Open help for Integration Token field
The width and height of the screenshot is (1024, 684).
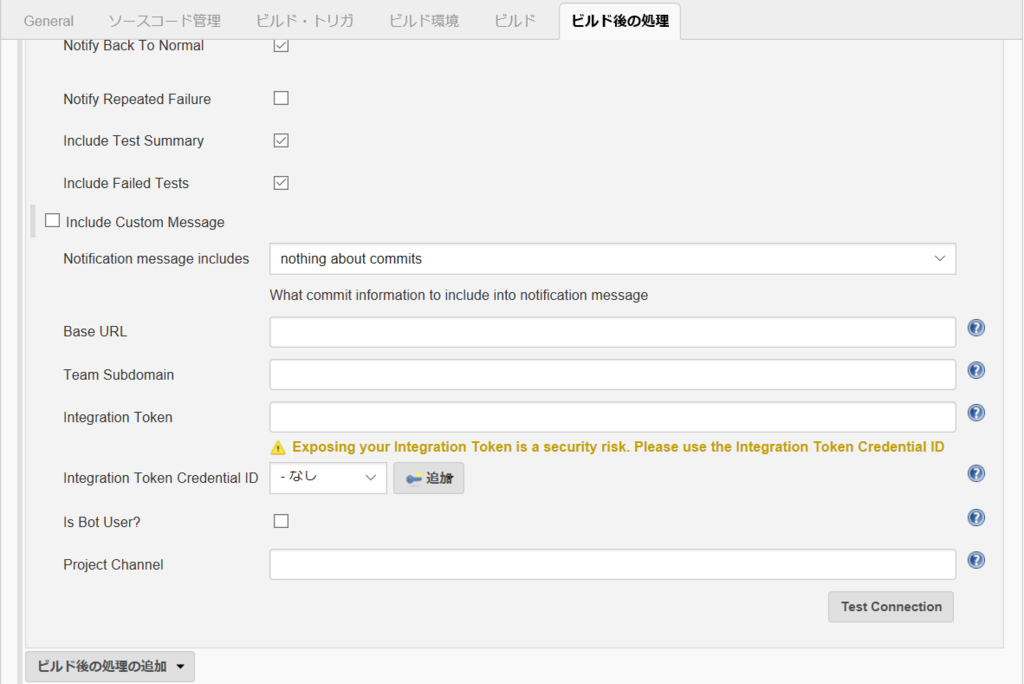tap(976, 413)
